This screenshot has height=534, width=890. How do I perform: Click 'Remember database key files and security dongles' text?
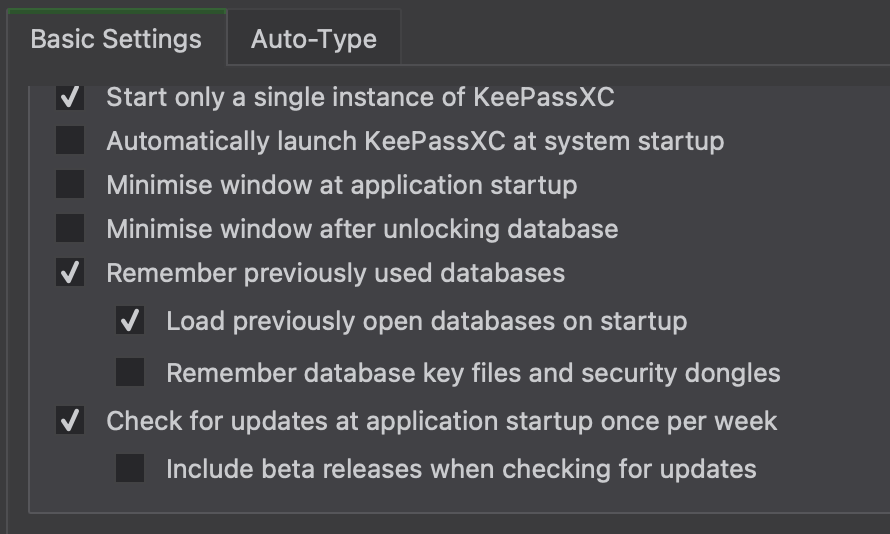473,373
